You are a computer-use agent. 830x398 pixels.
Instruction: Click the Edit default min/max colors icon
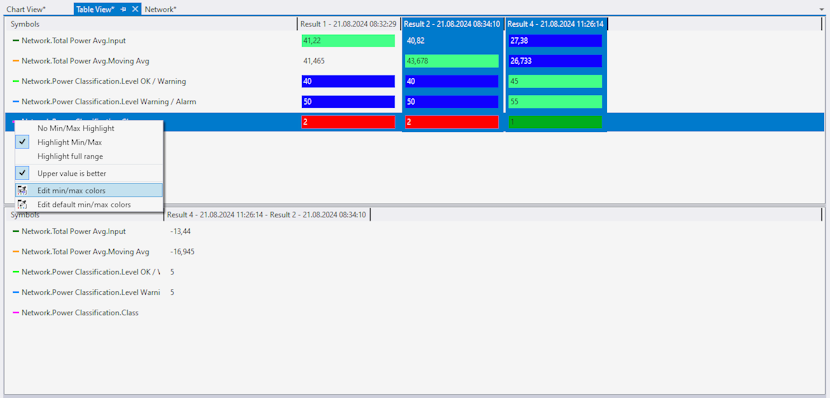pos(22,204)
